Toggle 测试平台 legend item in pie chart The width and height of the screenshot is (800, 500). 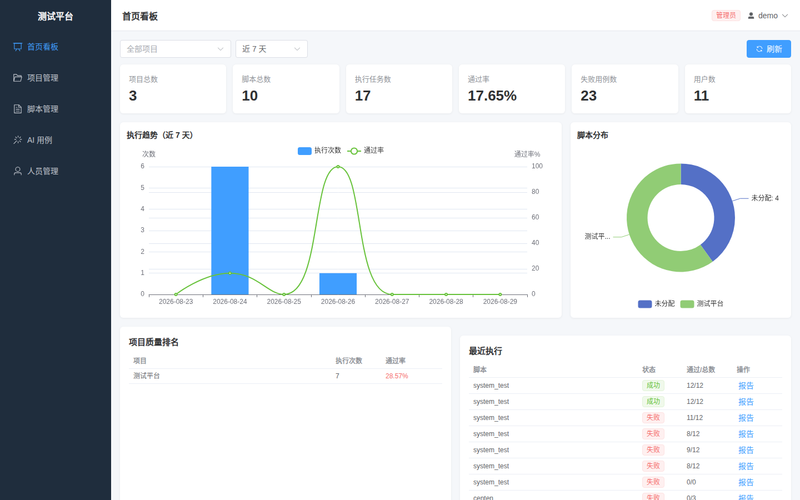pyautogui.click(x=702, y=304)
